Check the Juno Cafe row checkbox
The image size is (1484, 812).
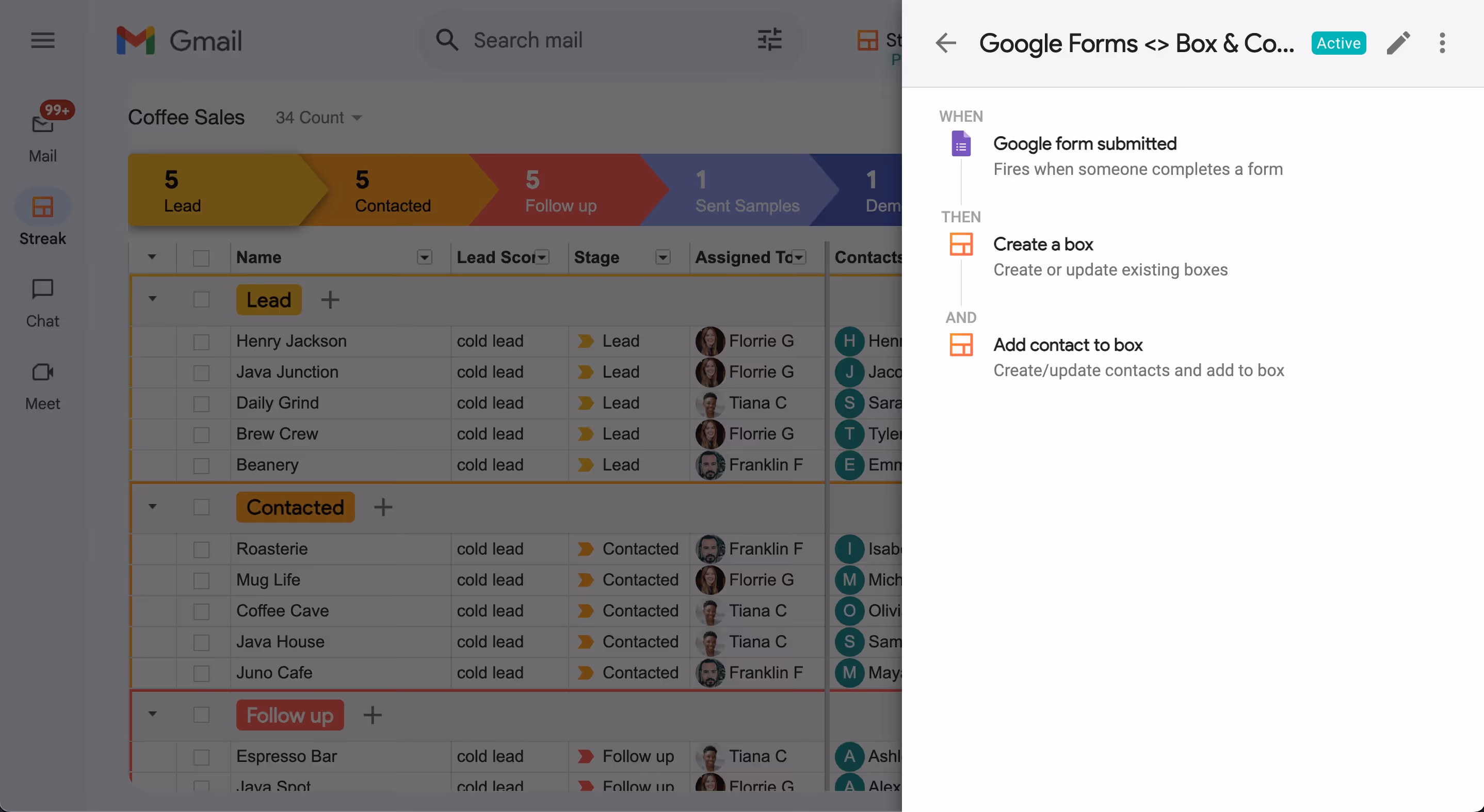pos(201,673)
